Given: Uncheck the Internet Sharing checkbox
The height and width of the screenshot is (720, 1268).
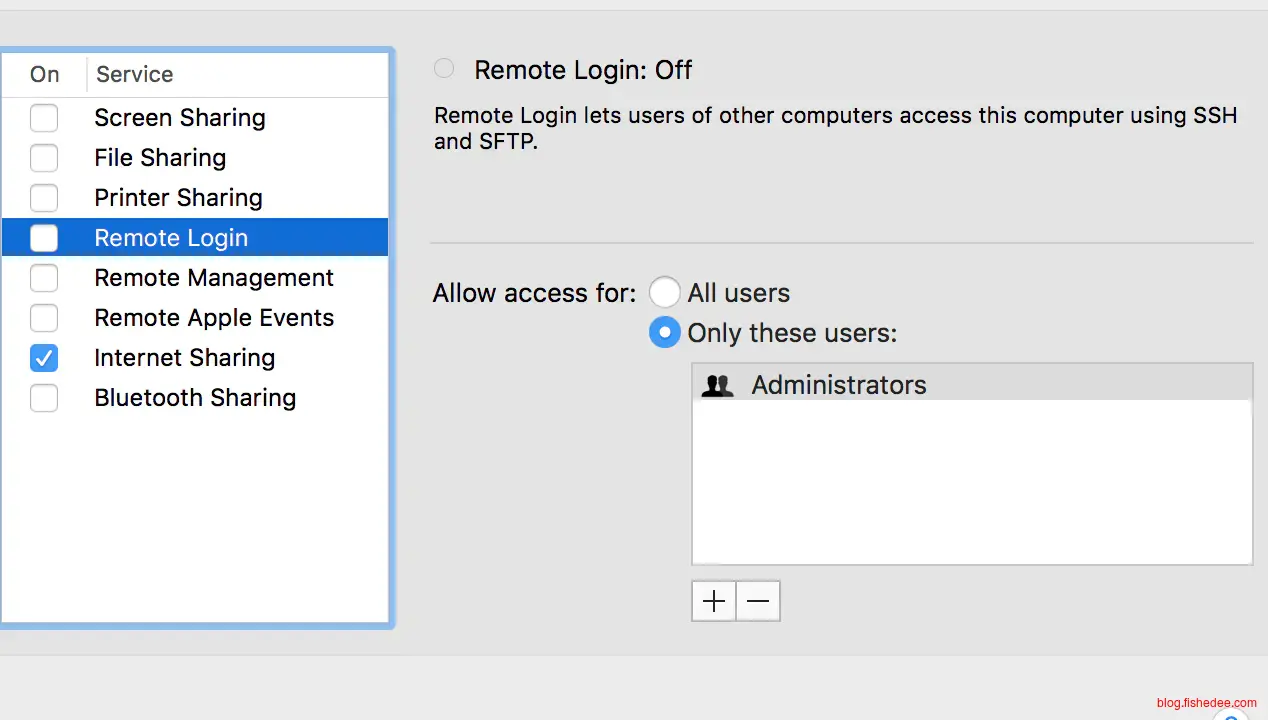Looking at the screenshot, I should click(44, 358).
